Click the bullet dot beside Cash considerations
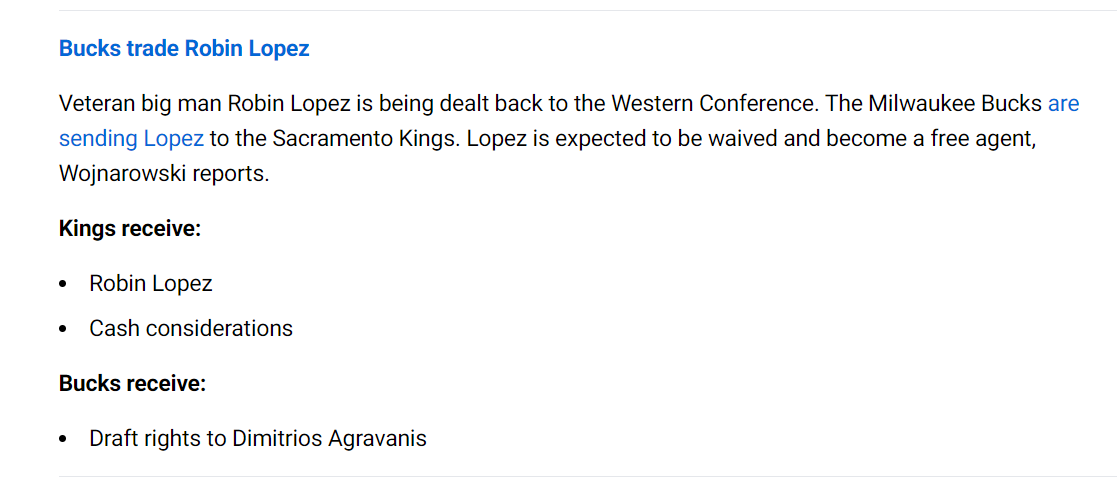 (63, 329)
